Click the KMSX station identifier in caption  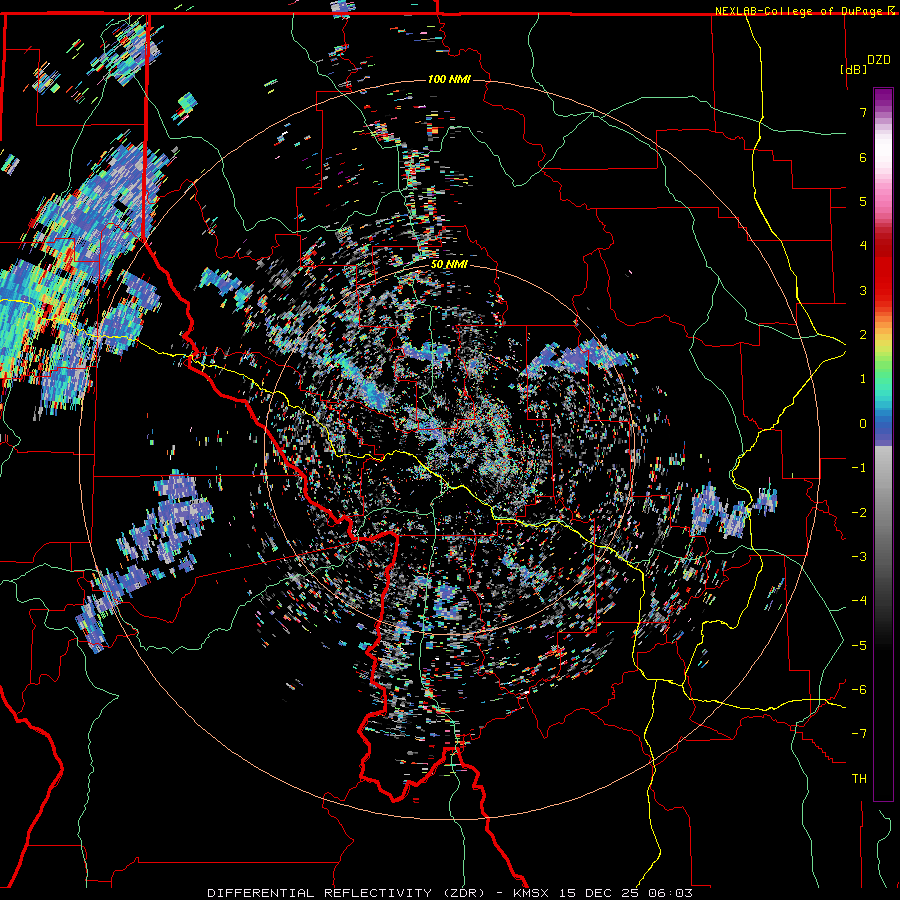[x=533, y=893]
